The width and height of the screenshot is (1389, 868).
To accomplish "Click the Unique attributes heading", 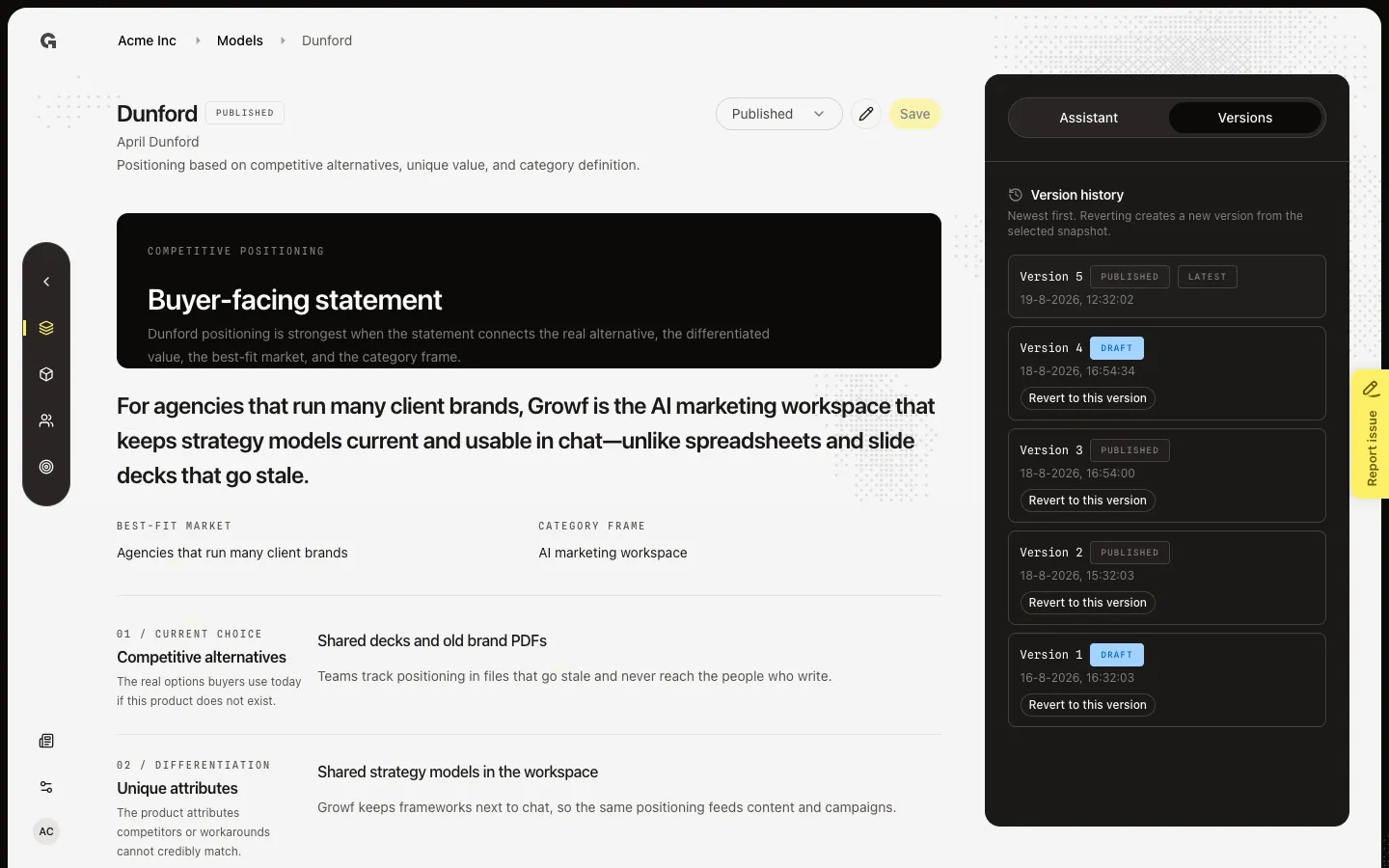I will coord(177,788).
